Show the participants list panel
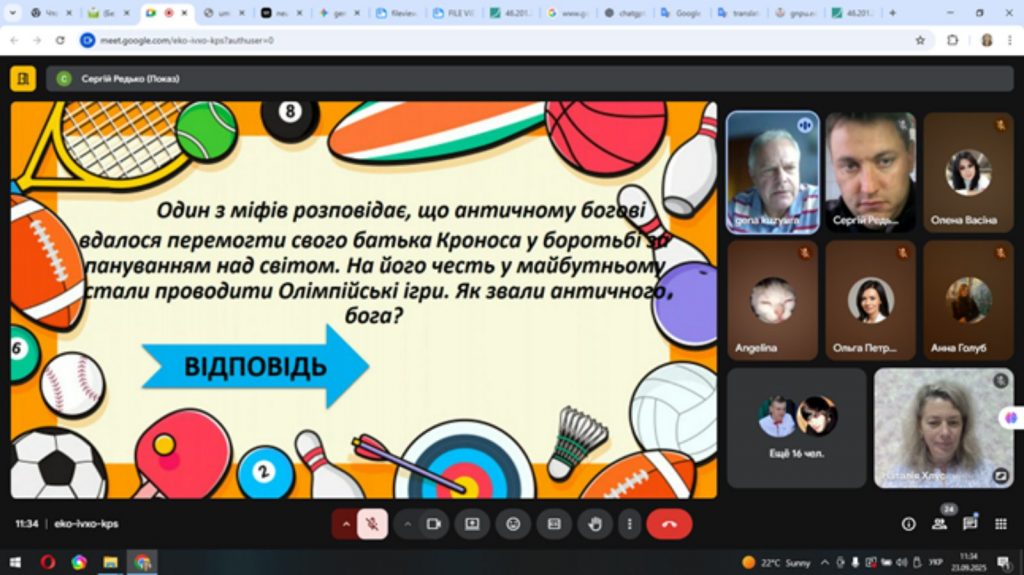1024x575 pixels. (939, 524)
